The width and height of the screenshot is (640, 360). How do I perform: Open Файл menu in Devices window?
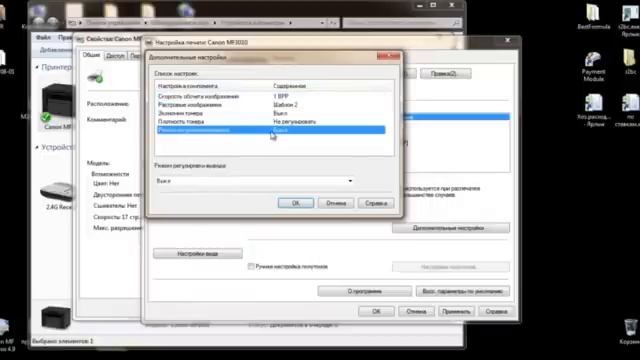coord(43,38)
